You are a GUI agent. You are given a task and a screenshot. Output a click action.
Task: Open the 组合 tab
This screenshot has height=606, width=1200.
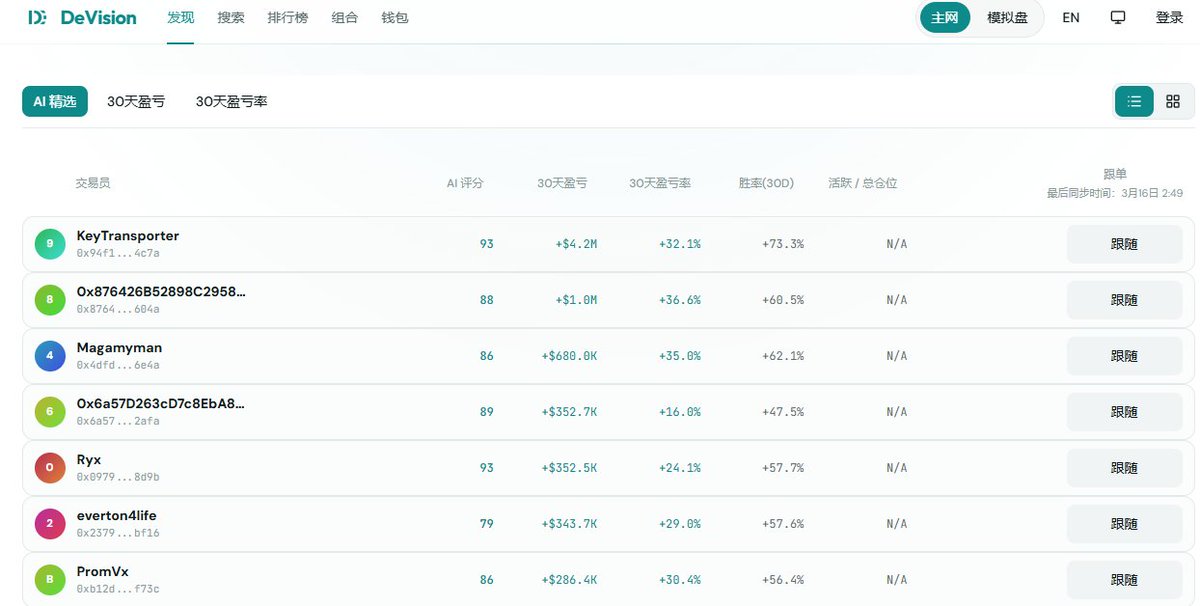click(x=345, y=18)
